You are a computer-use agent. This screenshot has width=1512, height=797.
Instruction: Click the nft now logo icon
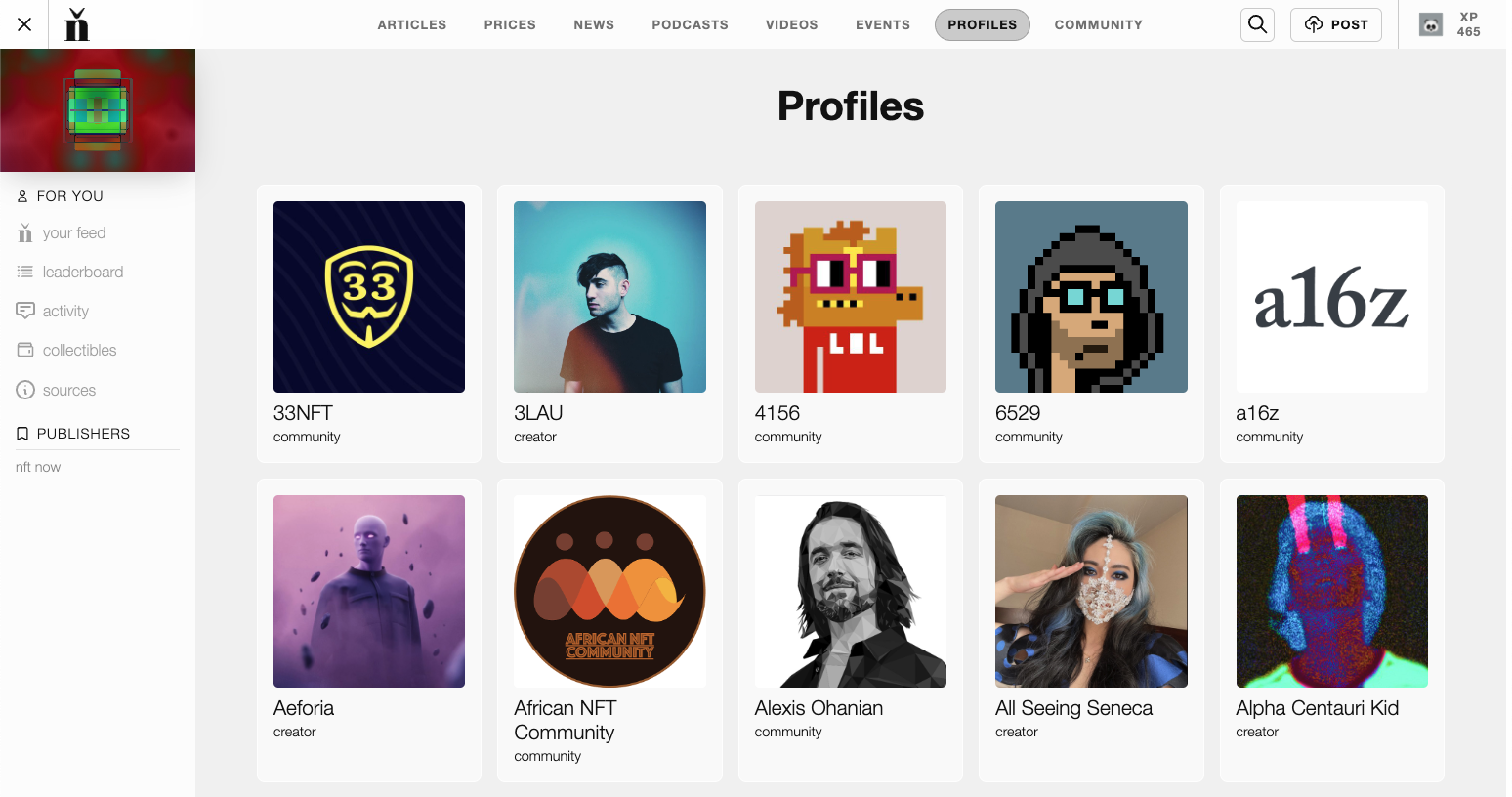[76, 24]
